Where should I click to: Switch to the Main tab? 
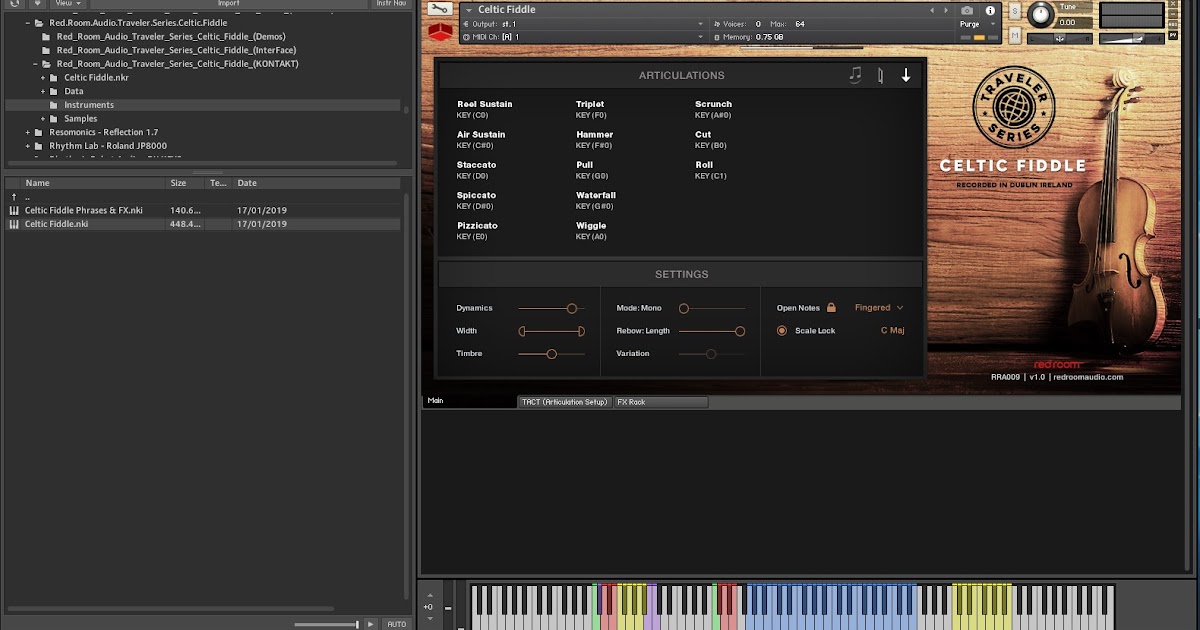(x=470, y=401)
